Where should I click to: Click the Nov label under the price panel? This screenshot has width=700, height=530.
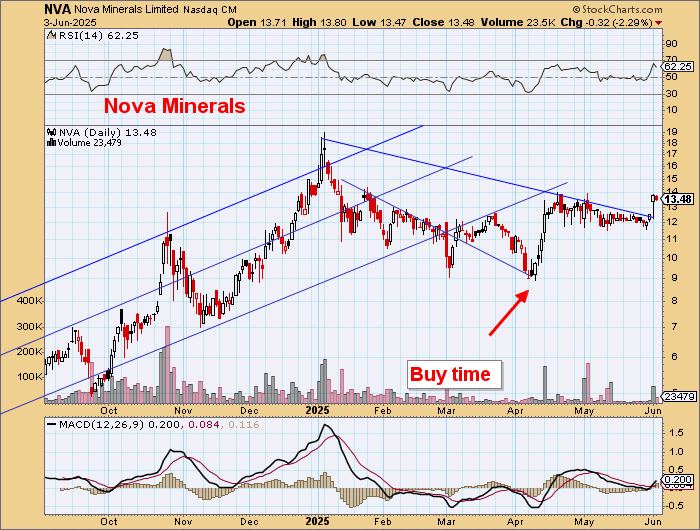point(183,410)
